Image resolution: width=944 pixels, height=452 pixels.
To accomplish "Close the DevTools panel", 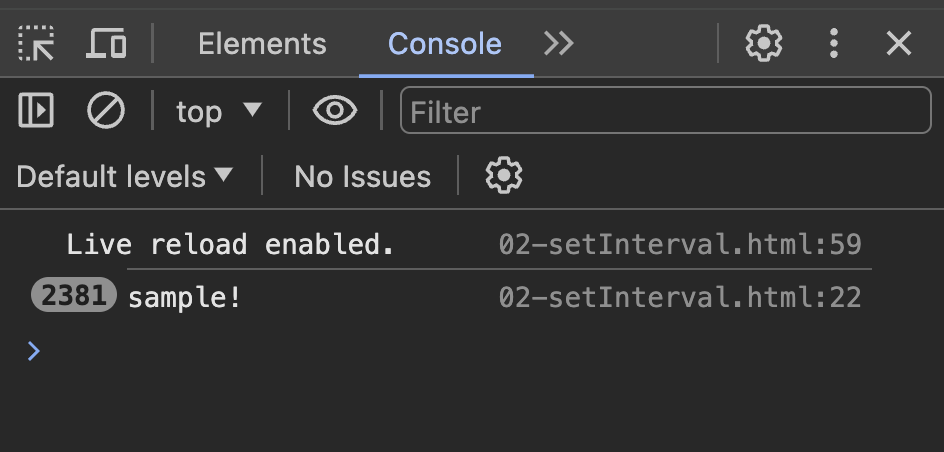I will [899, 43].
